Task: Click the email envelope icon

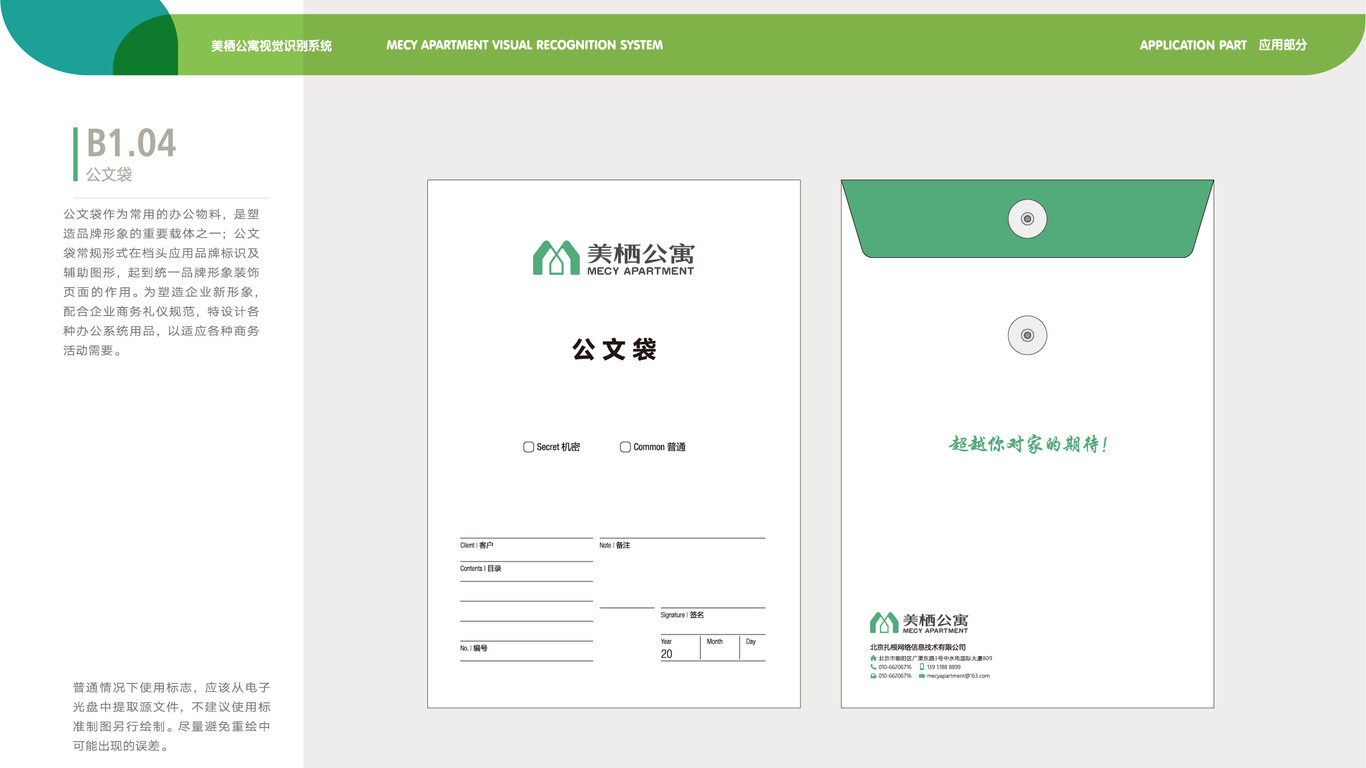Action: 922,676
